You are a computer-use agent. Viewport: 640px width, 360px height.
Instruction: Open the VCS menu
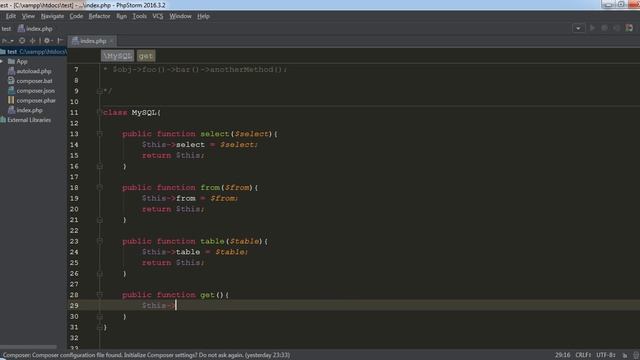pyautogui.click(x=158, y=16)
